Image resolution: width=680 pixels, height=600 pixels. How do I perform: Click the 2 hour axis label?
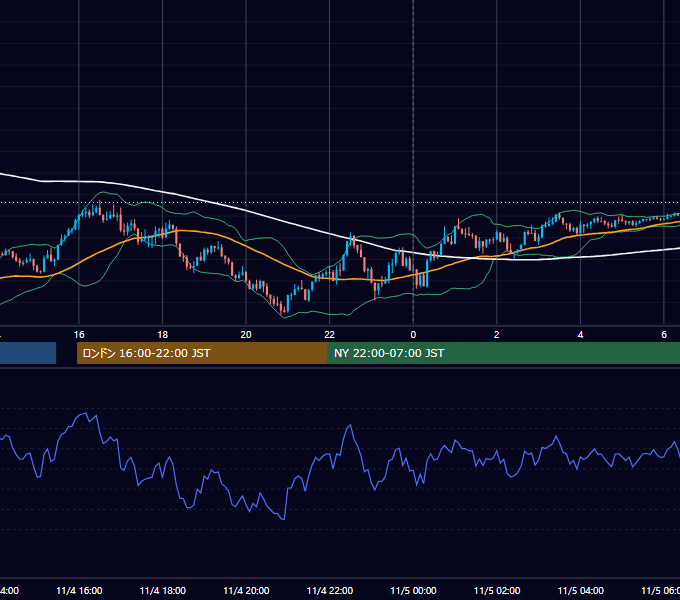click(x=497, y=335)
